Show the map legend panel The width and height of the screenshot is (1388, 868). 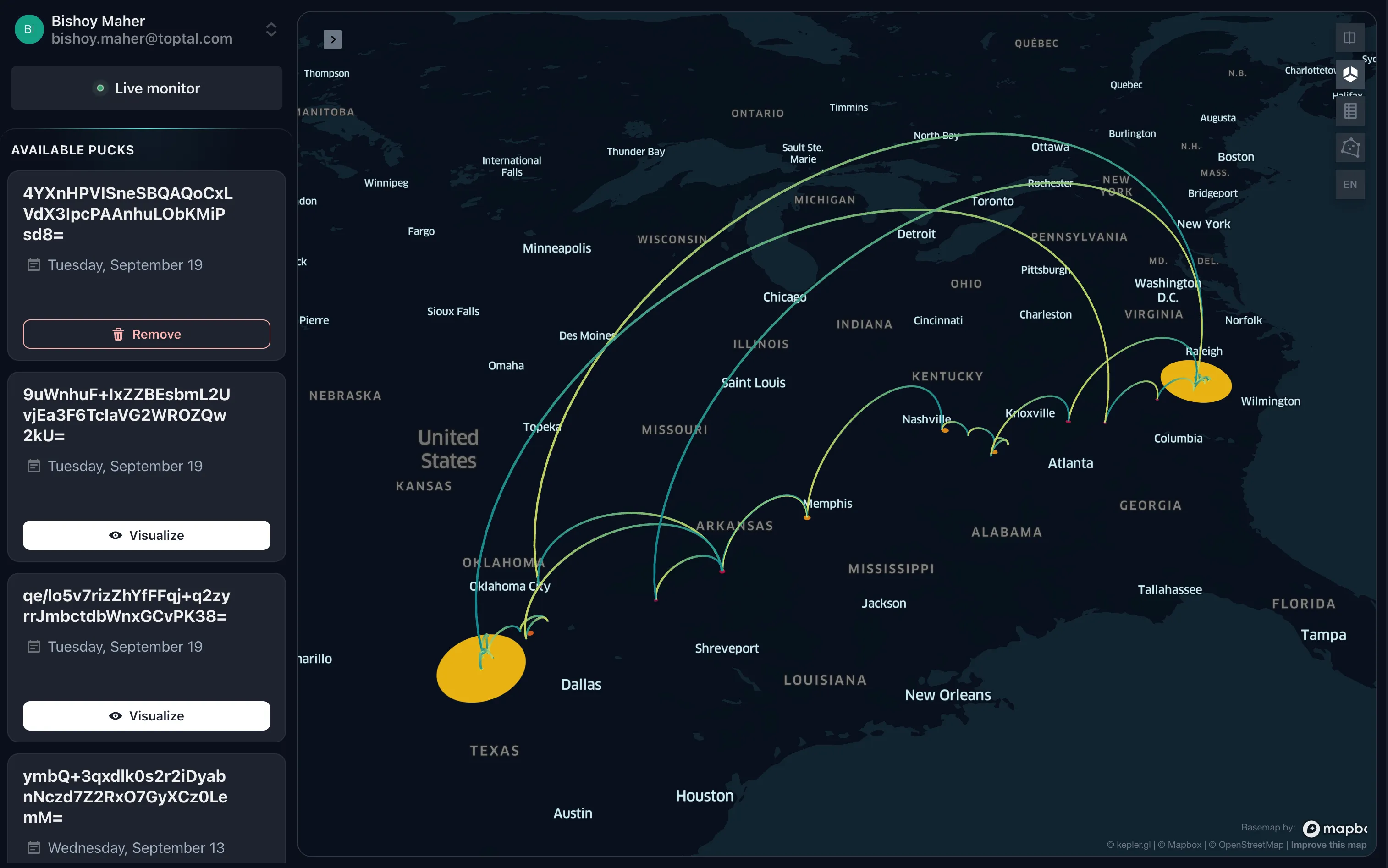1349,110
